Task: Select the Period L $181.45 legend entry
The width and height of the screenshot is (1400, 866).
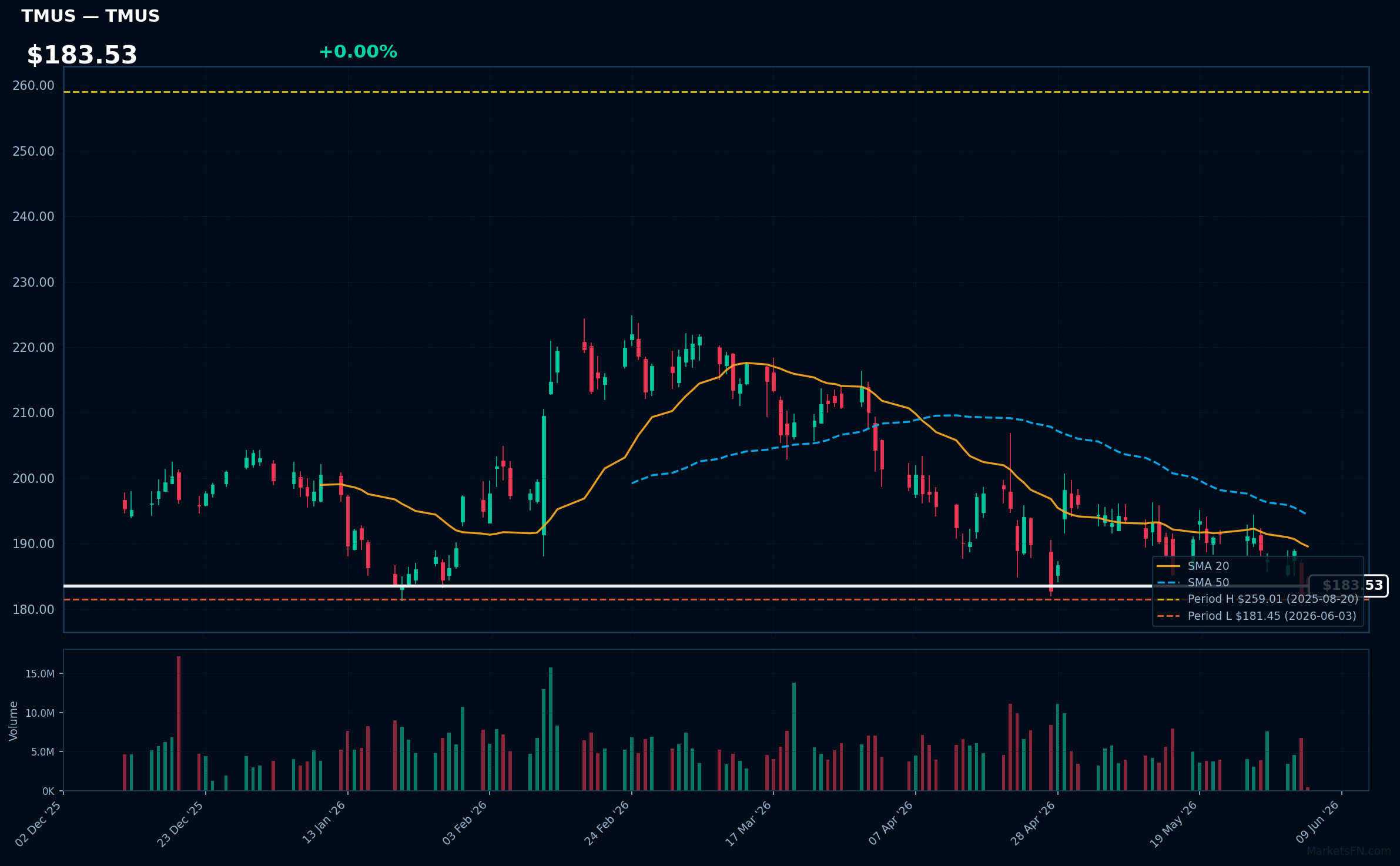Action: [1257, 616]
